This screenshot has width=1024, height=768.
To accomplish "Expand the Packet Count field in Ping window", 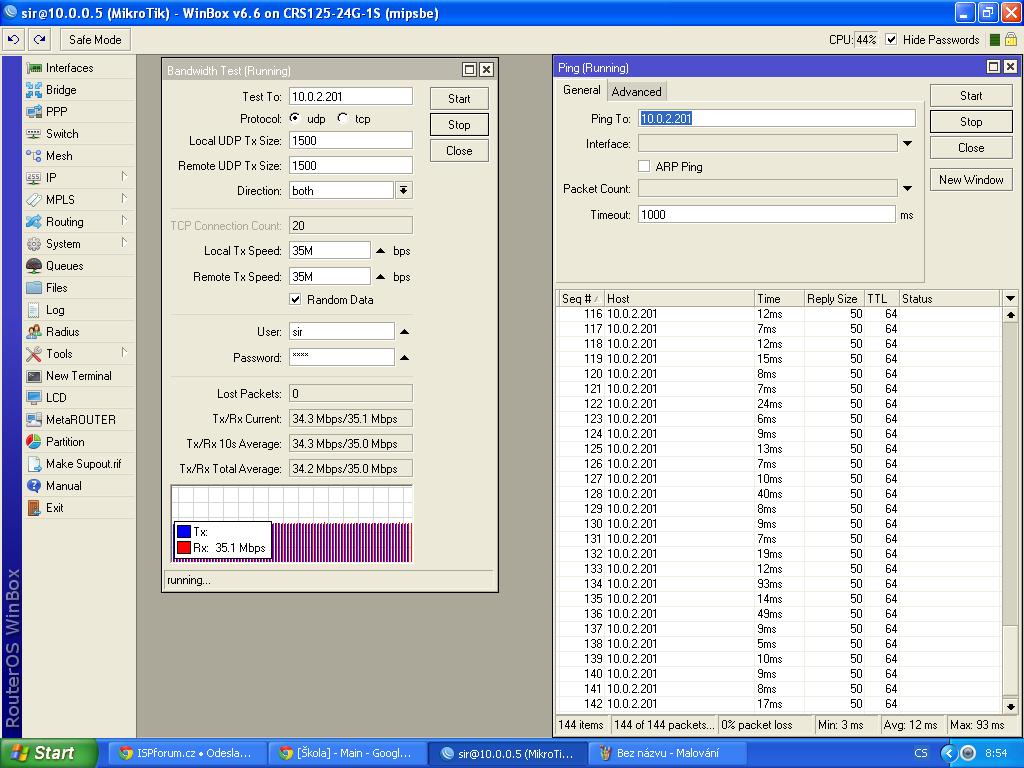I will pyautogui.click(x=908, y=189).
